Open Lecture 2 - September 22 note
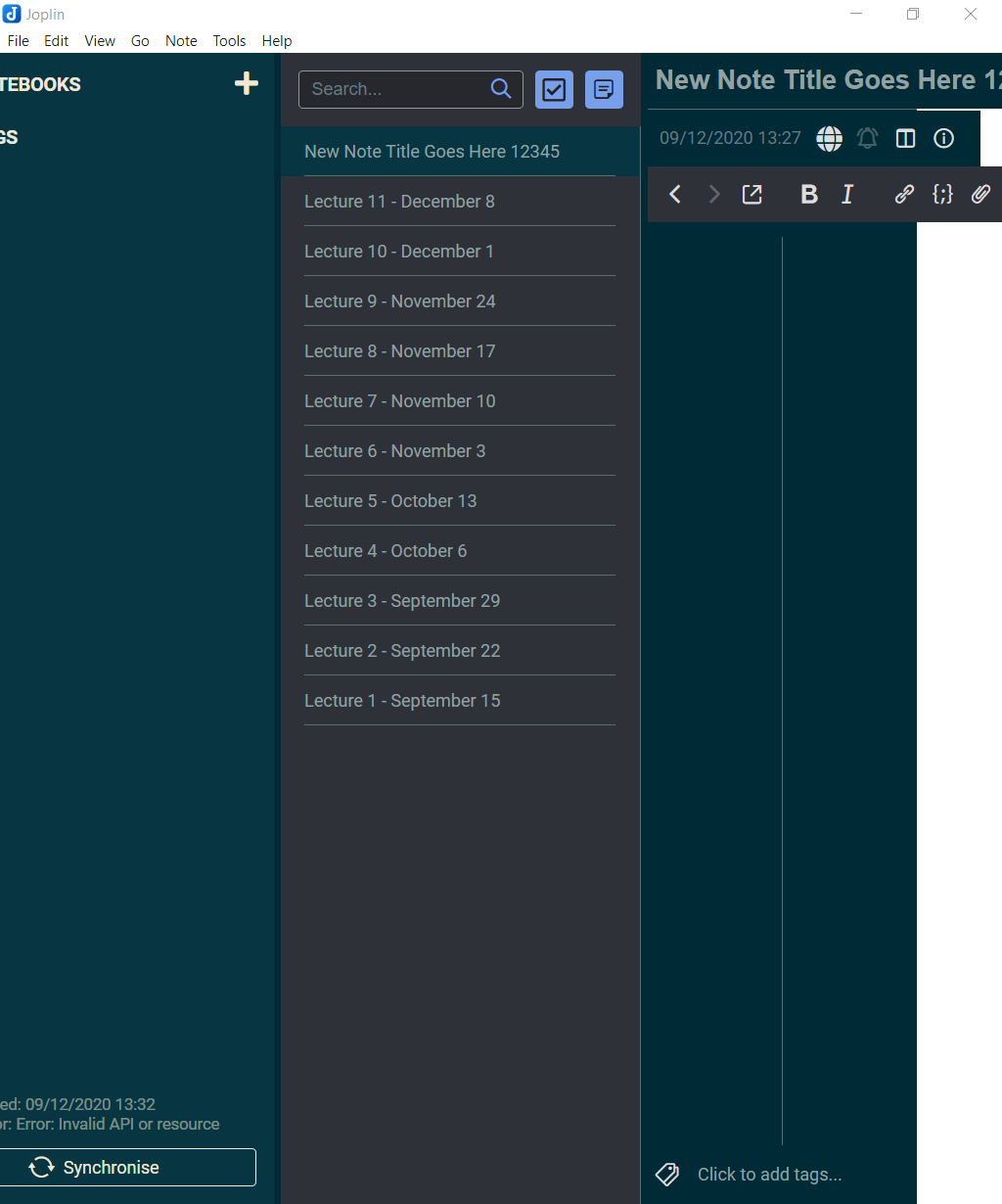Viewport: 1002px width, 1204px height. tap(460, 651)
